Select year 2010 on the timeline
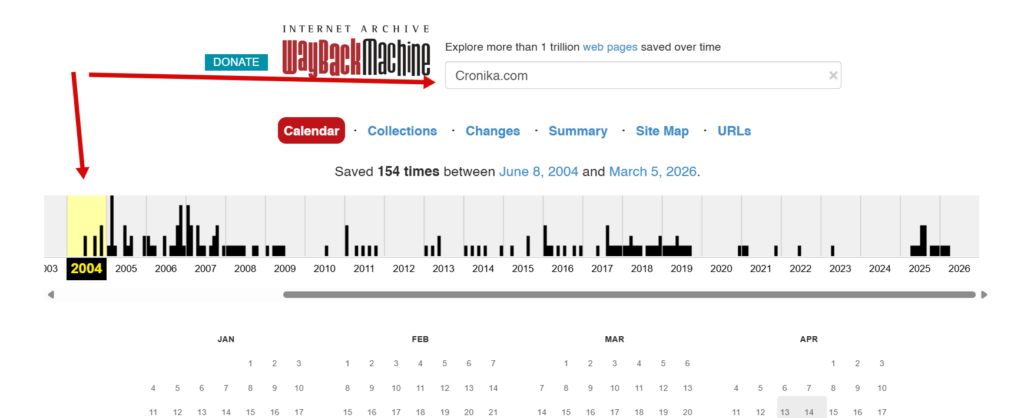 325,268
